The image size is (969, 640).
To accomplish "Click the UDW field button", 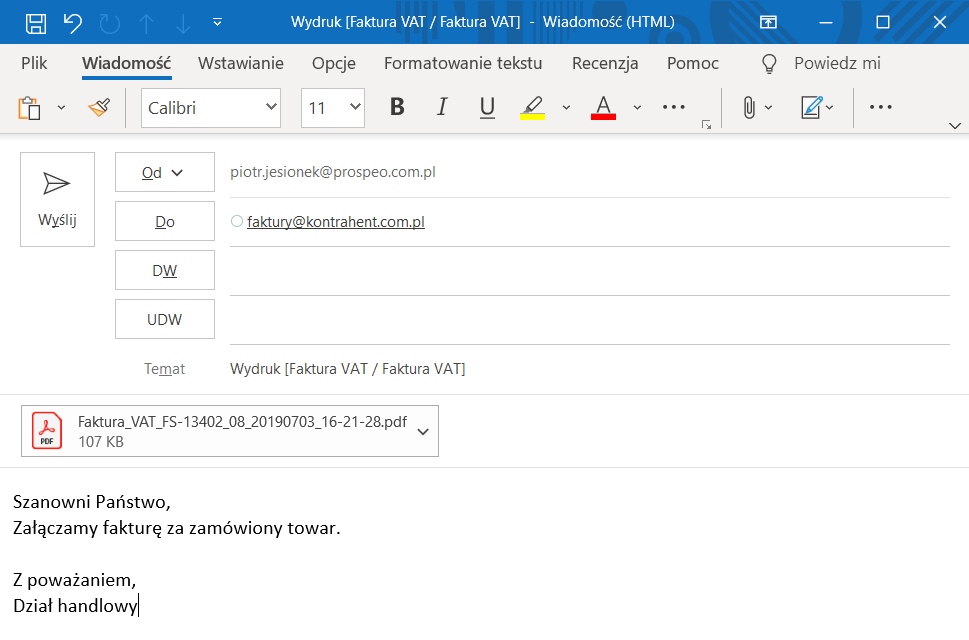I will [164, 319].
